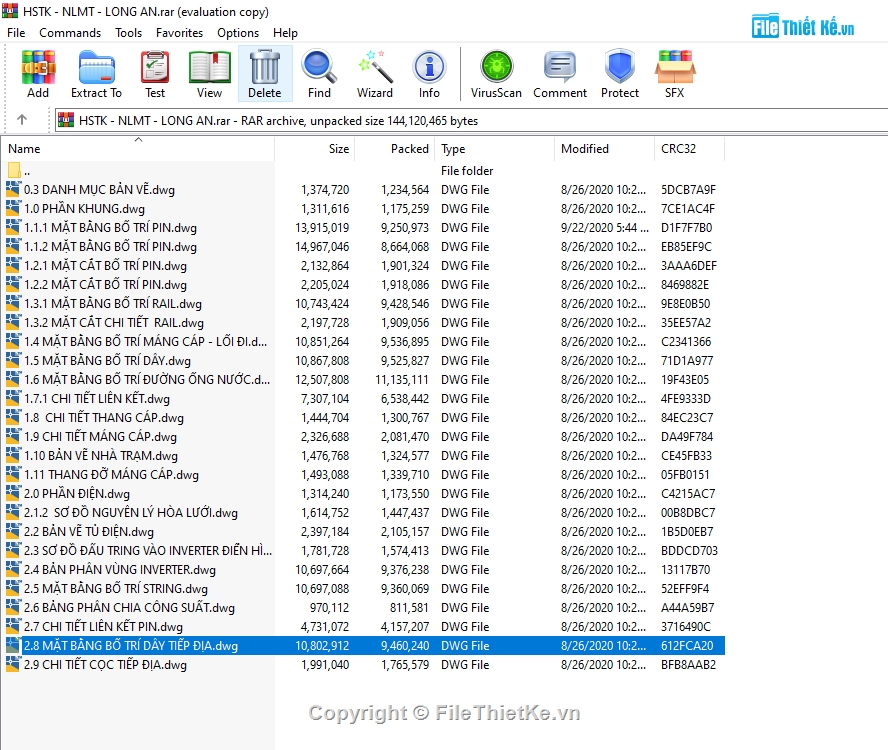Click DWG icon of 1.0 PHẦN KHUNG.dwg
This screenshot has width=888, height=750.
(x=14, y=208)
